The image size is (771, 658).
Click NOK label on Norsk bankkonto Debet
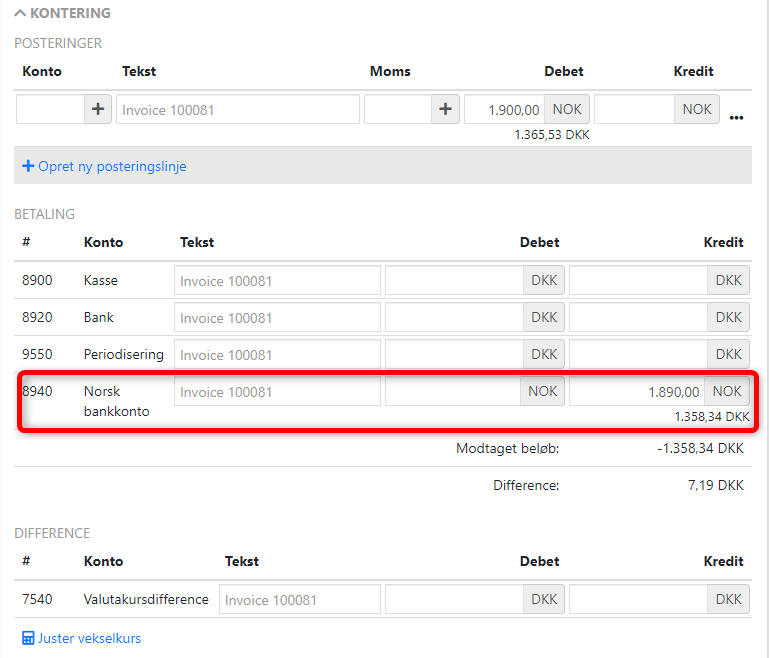point(543,392)
